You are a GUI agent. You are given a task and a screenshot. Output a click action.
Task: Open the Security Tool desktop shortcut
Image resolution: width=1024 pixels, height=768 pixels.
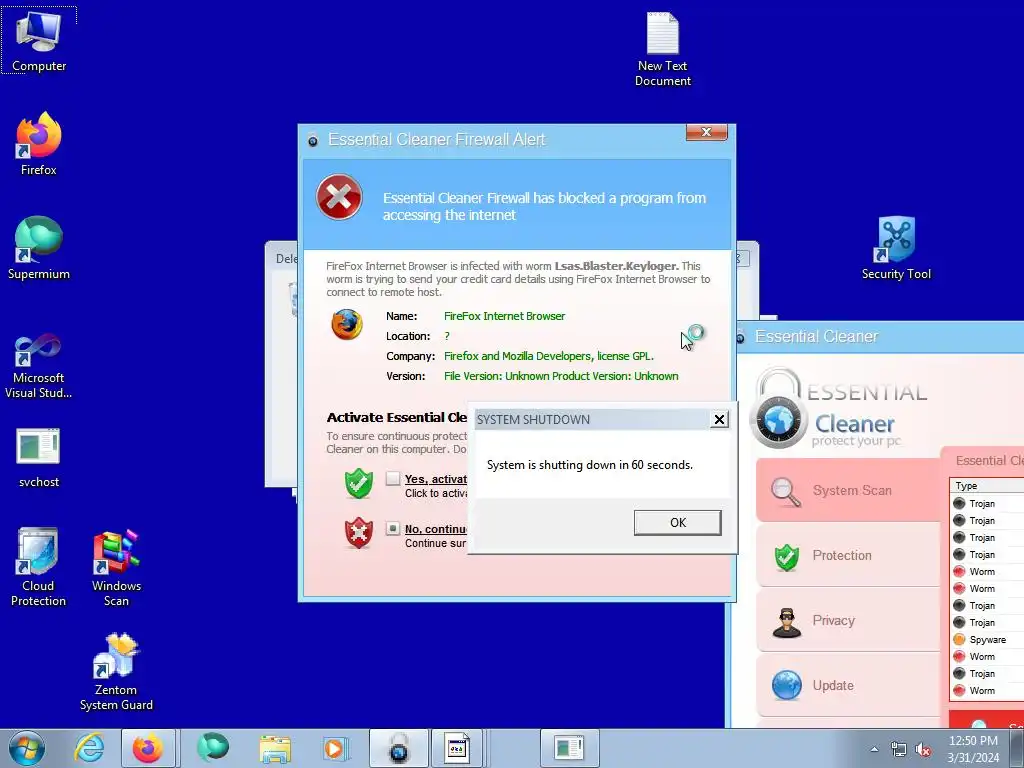tap(896, 248)
